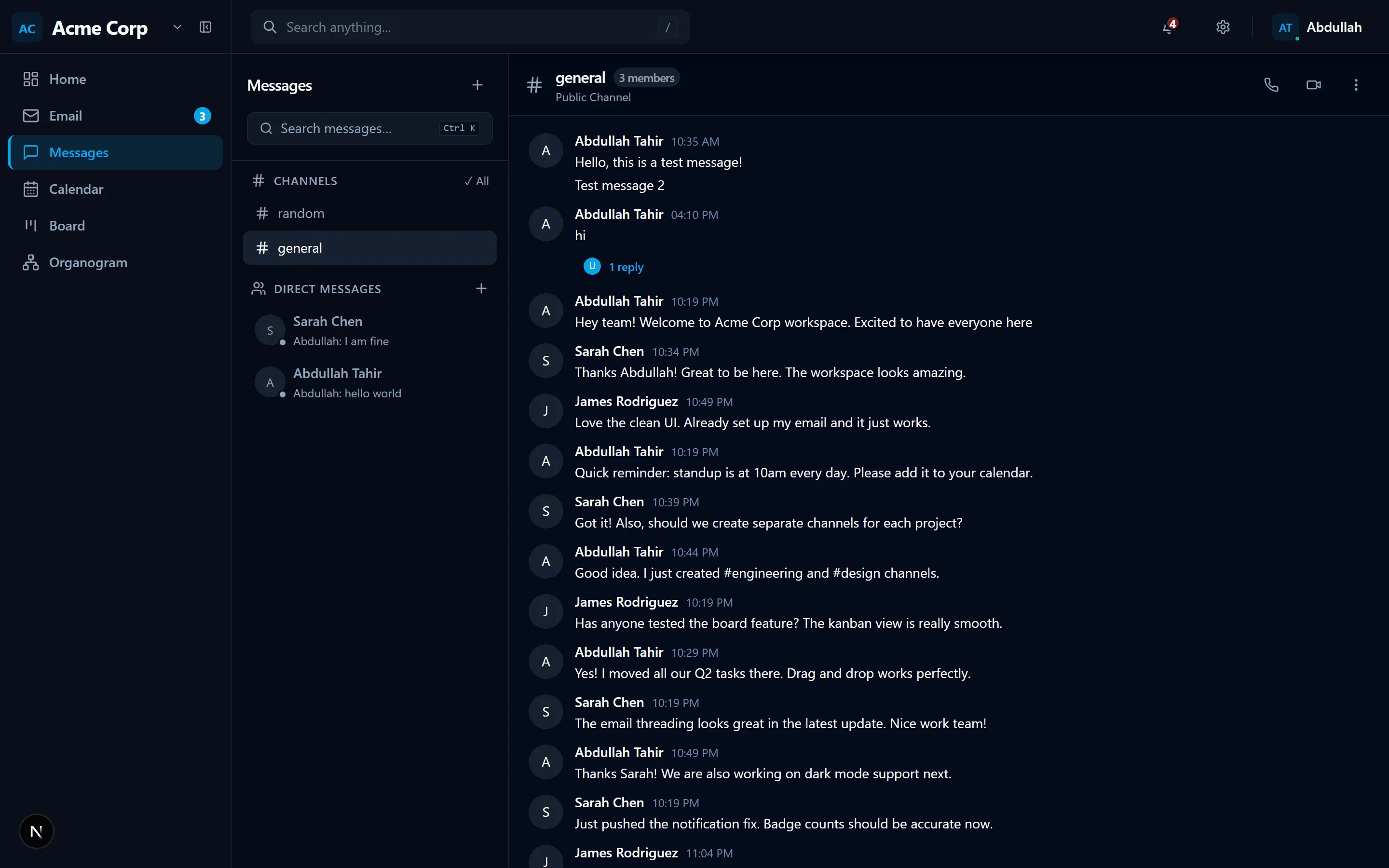Open the notifications bell
1389x868 pixels.
(x=1168, y=27)
